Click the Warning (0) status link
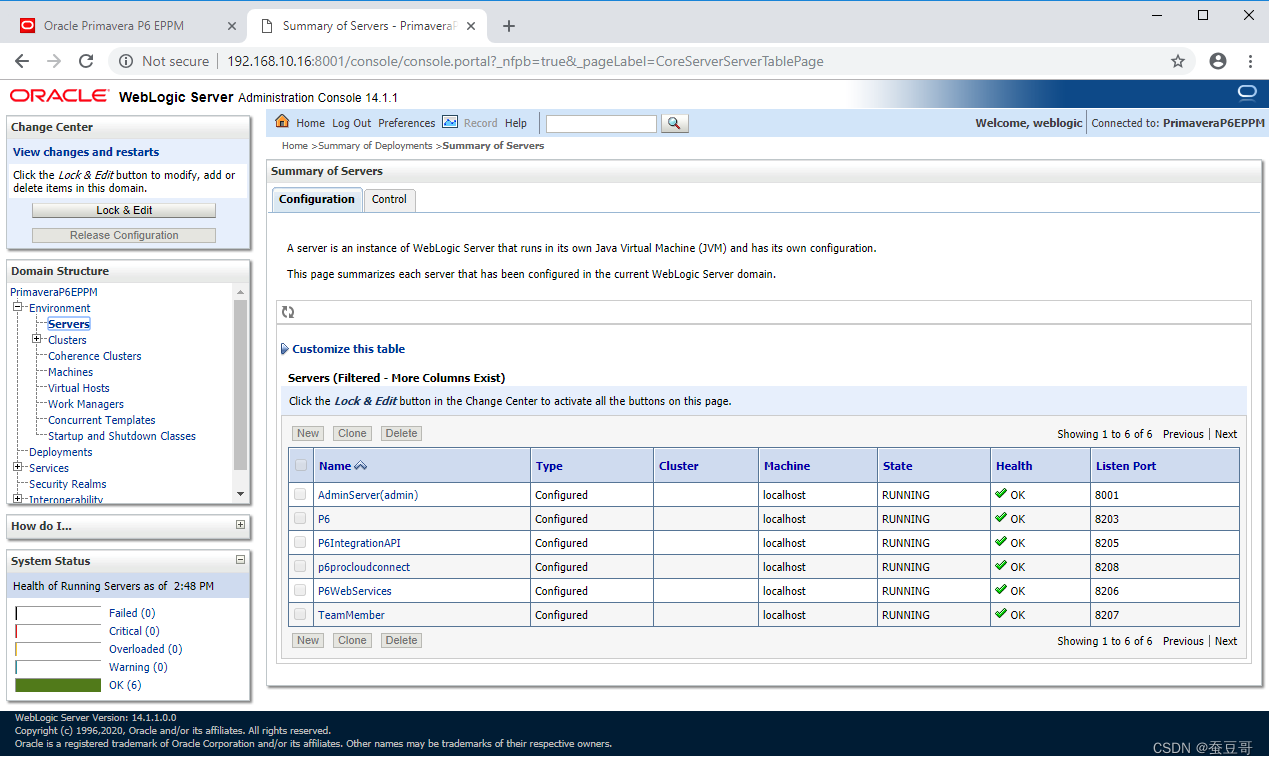The height and width of the screenshot is (765, 1269). [138, 667]
